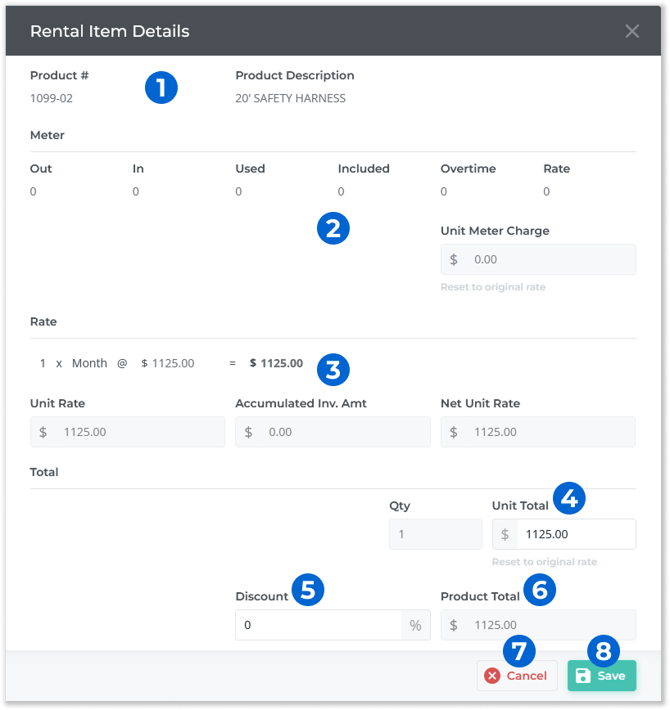670x710 pixels.
Task: Click the numbered marker 3 badge
Action: [333, 369]
